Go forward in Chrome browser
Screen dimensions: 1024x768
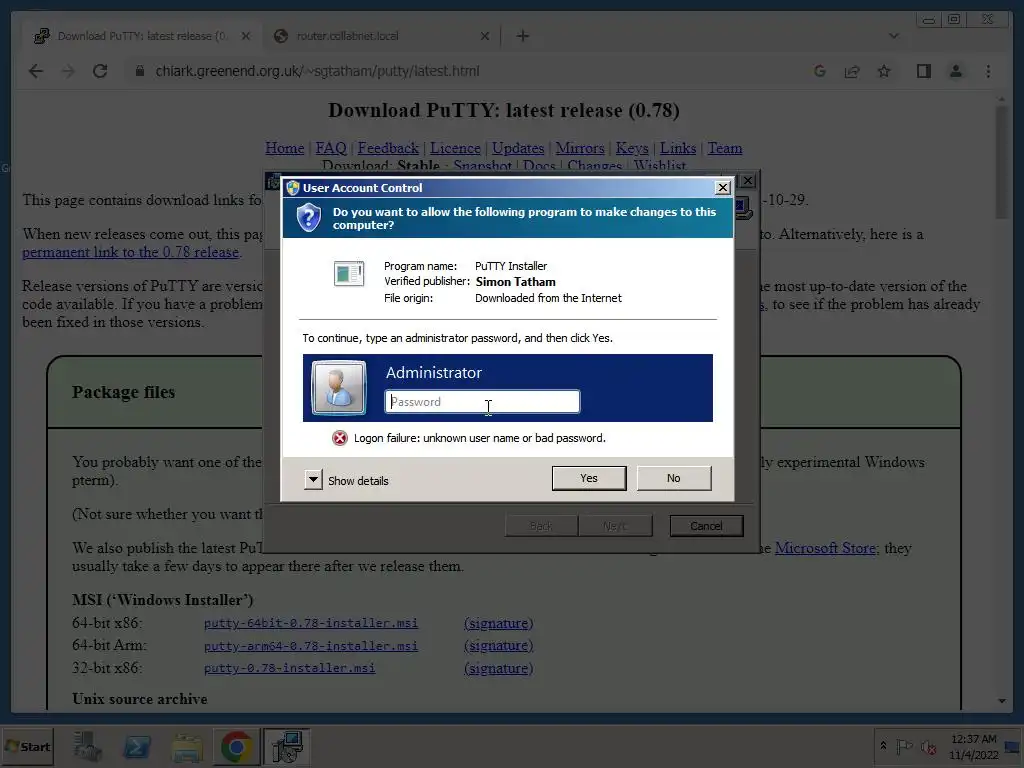(68, 71)
